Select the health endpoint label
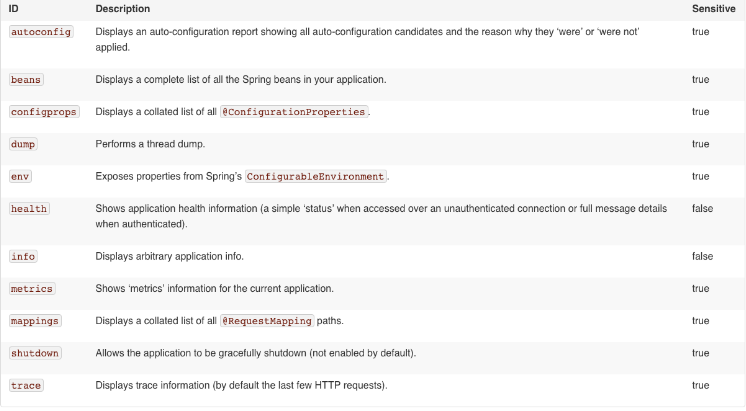Viewport: 746px width, 411px height. [x=29, y=209]
